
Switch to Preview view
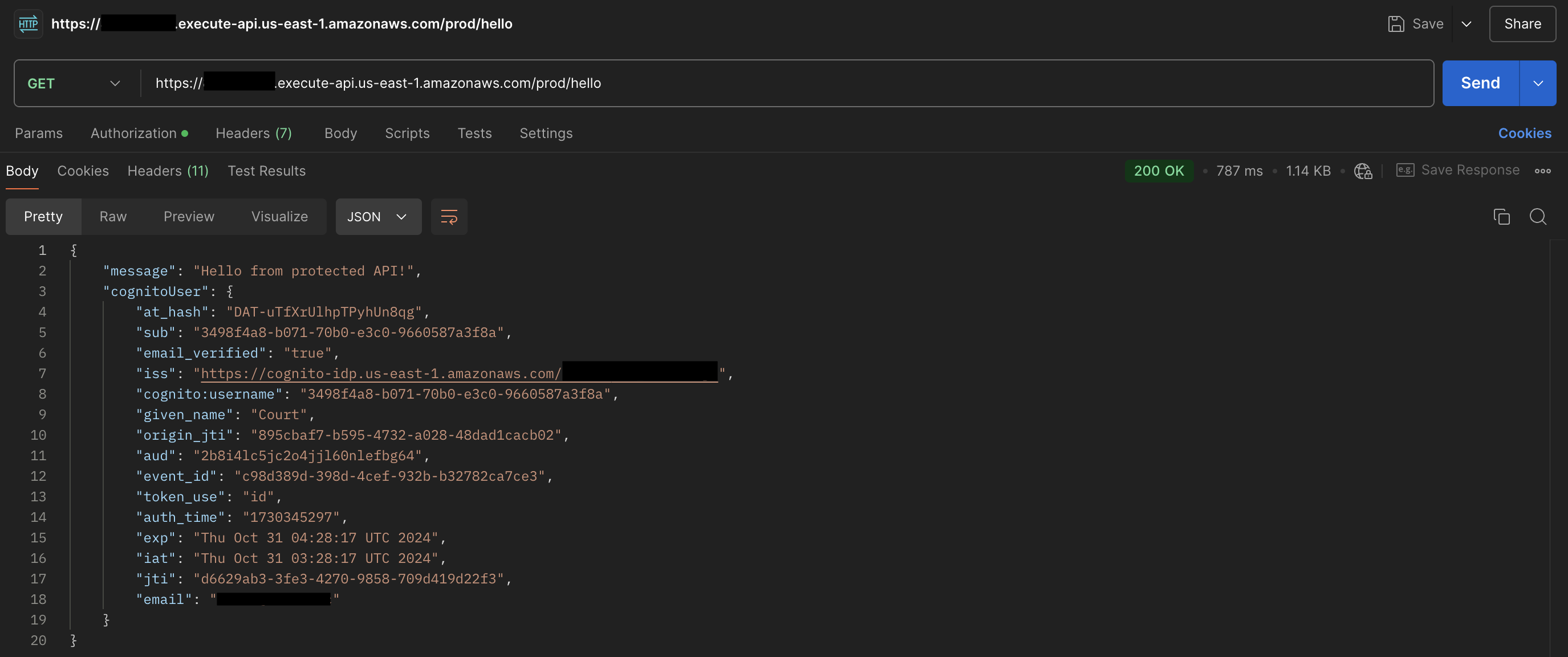pos(189,217)
